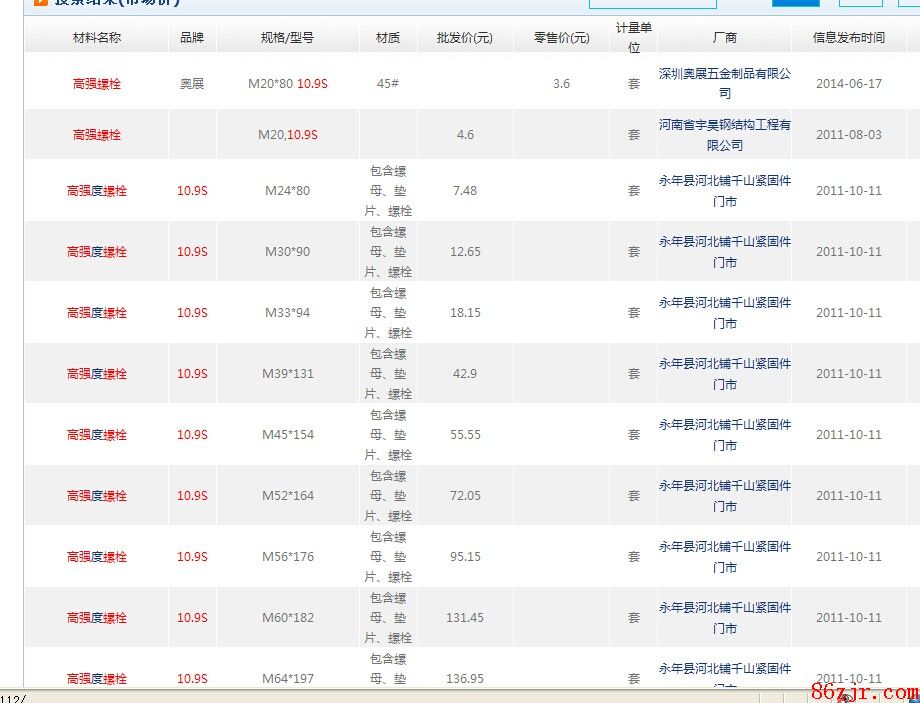Click the blue button above the table header
Screen dimensions: 920x703
coord(796,3)
